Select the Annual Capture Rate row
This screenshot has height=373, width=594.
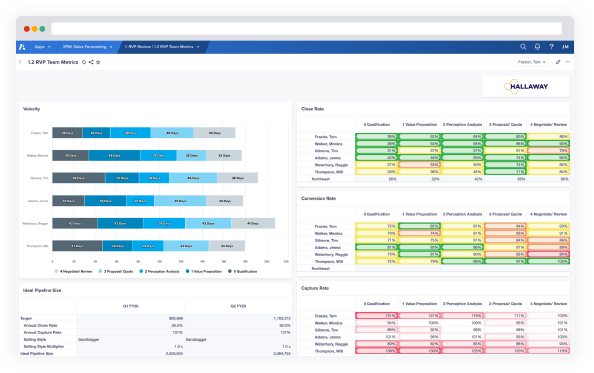(155, 332)
